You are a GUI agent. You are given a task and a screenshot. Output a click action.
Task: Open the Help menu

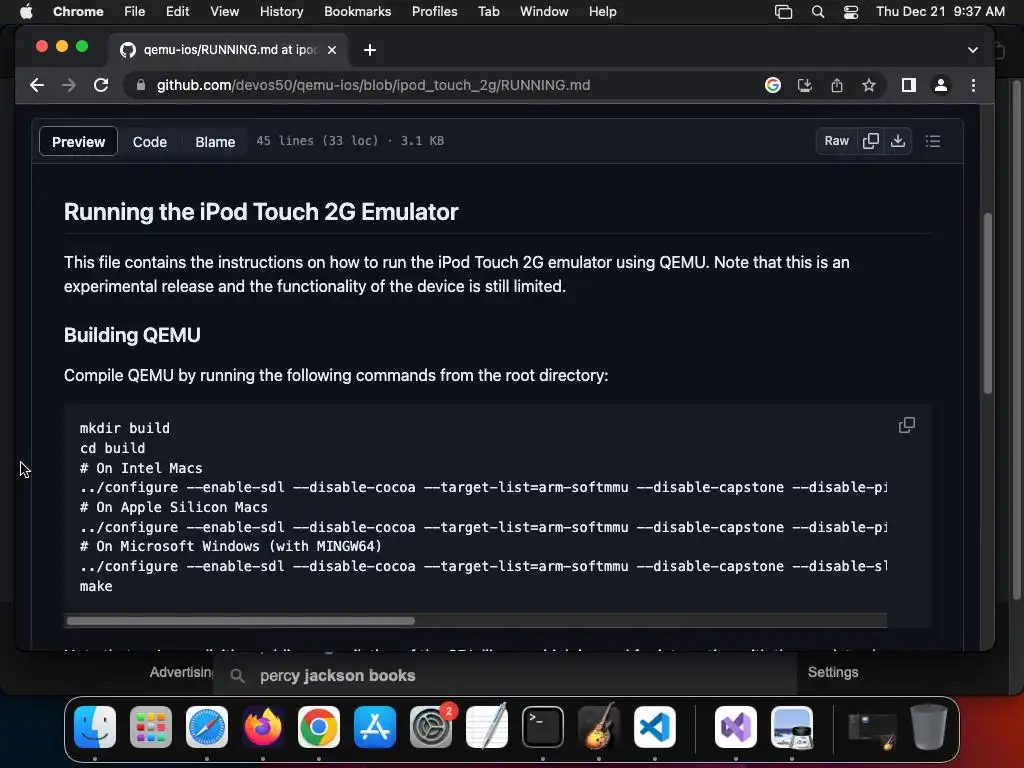[602, 12]
